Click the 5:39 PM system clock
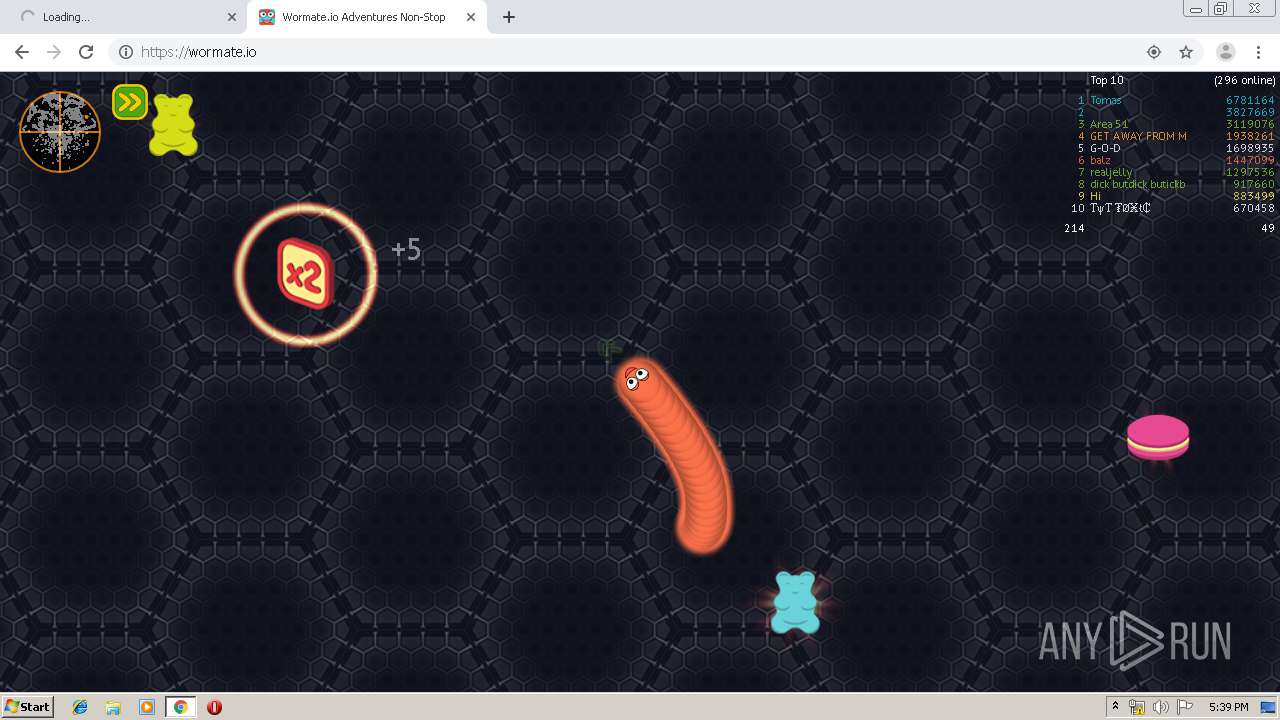The height and width of the screenshot is (720, 1280). [1228, 707]
